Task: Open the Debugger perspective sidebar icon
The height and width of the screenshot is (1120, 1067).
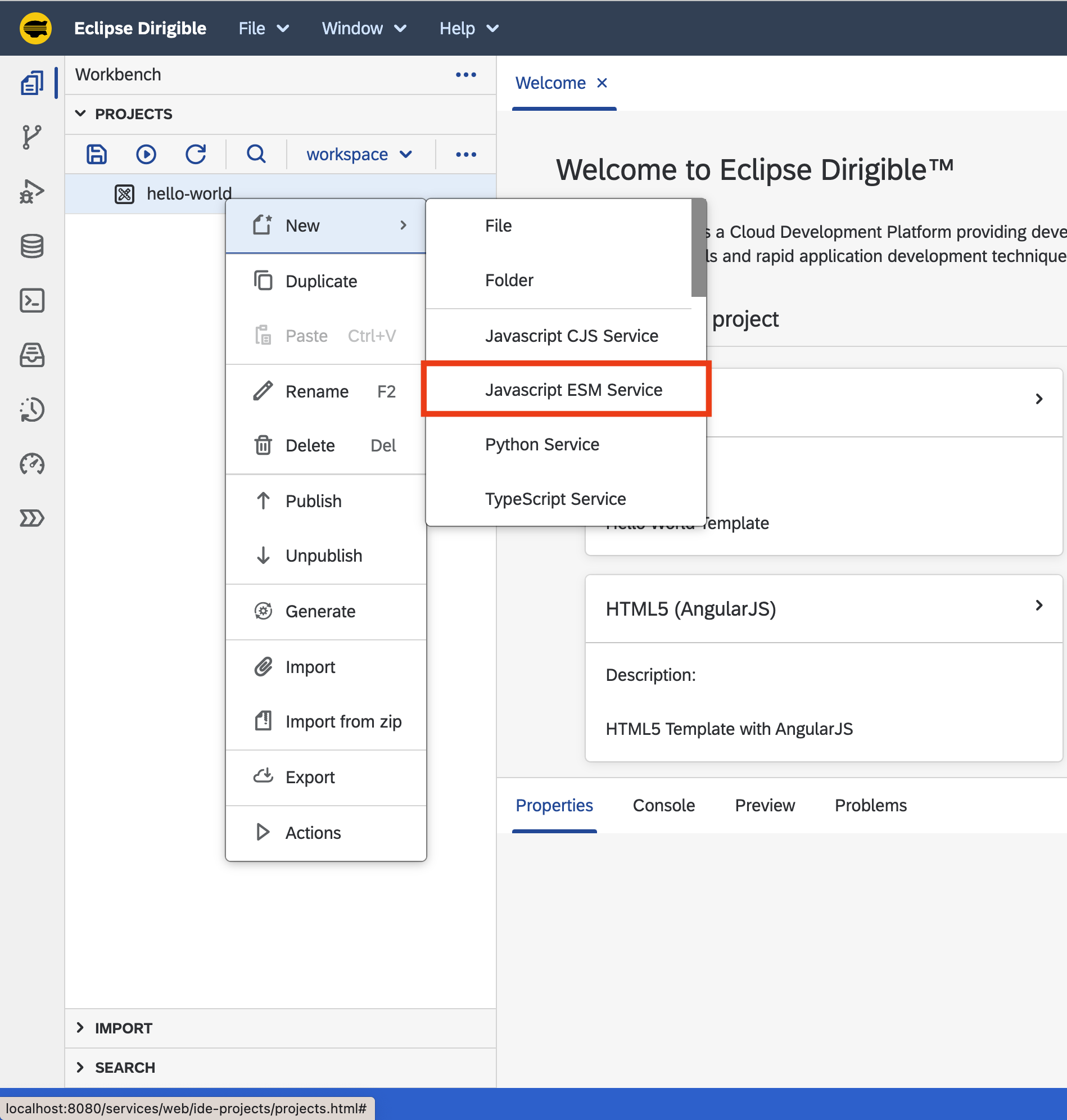Action: [32, 192]
